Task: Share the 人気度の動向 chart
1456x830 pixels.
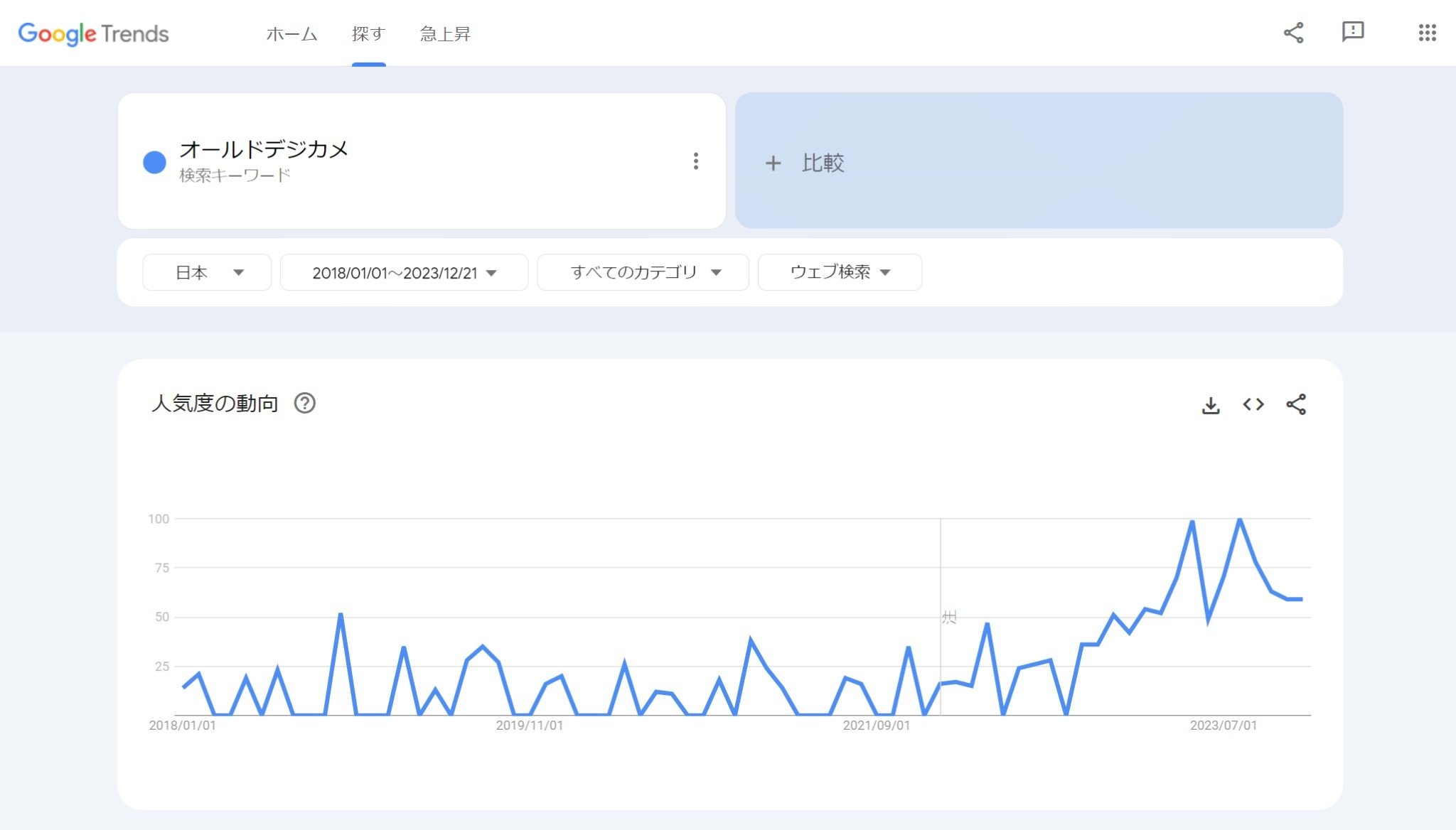Action: (x=1296, y=404)
